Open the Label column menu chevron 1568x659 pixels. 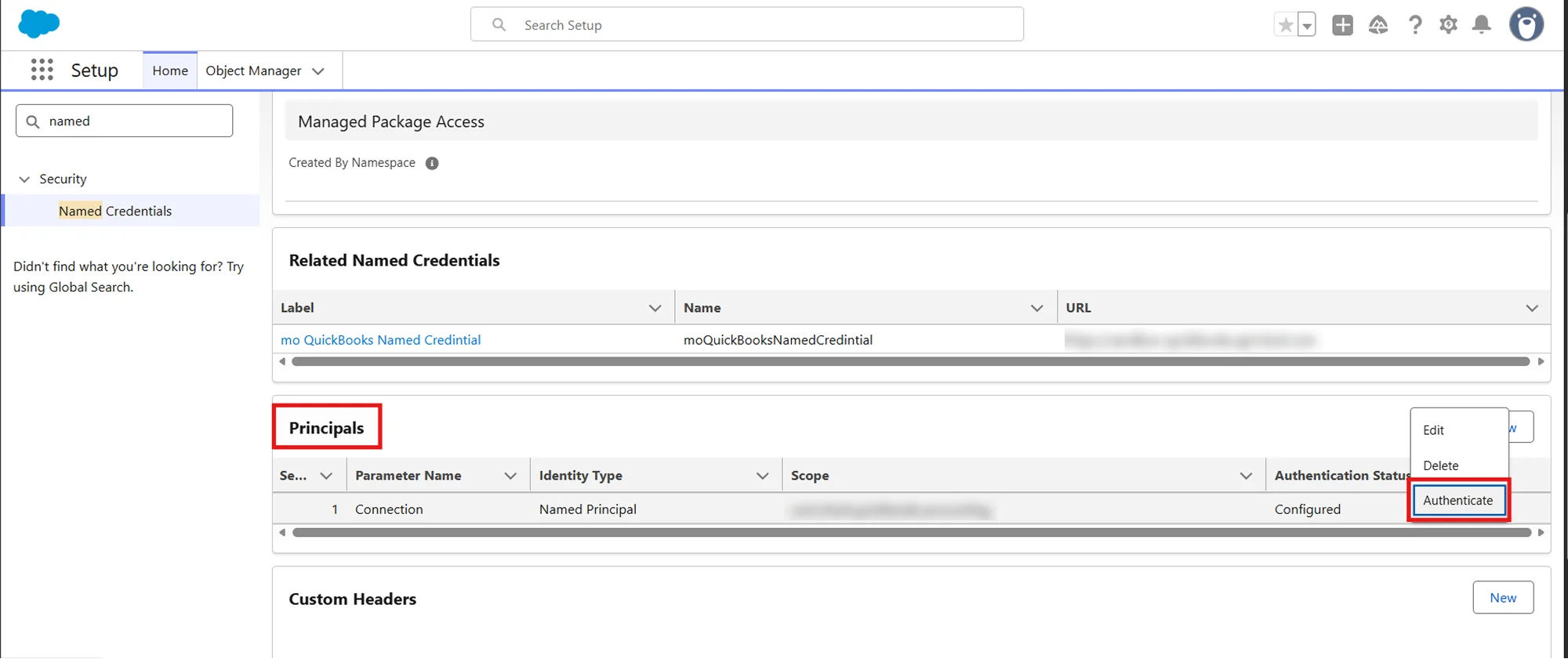tap(655, 308)
